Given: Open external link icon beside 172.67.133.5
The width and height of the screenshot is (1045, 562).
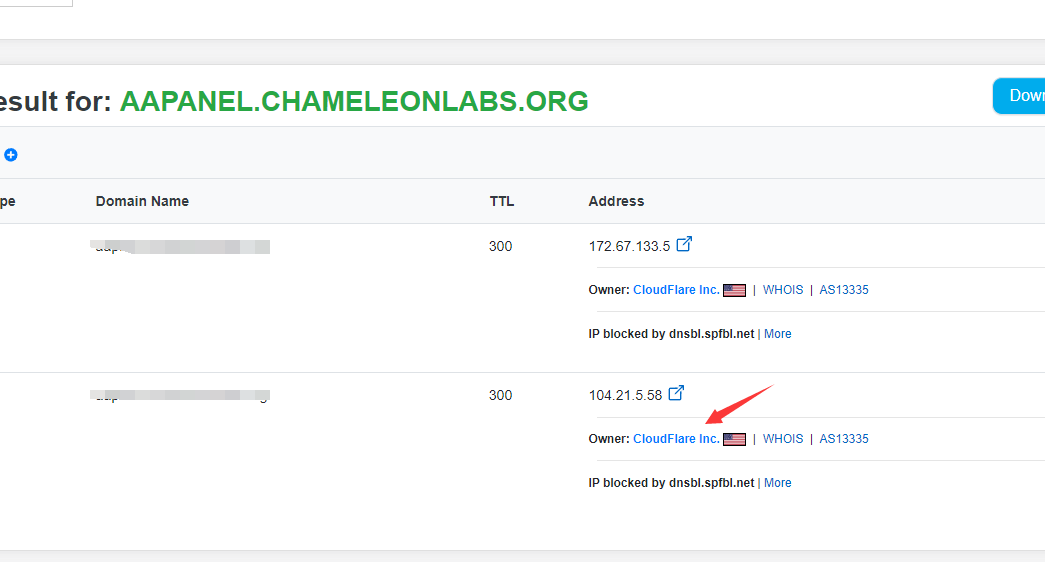Looking at the screenshot, I should click(x=685, y=244).
